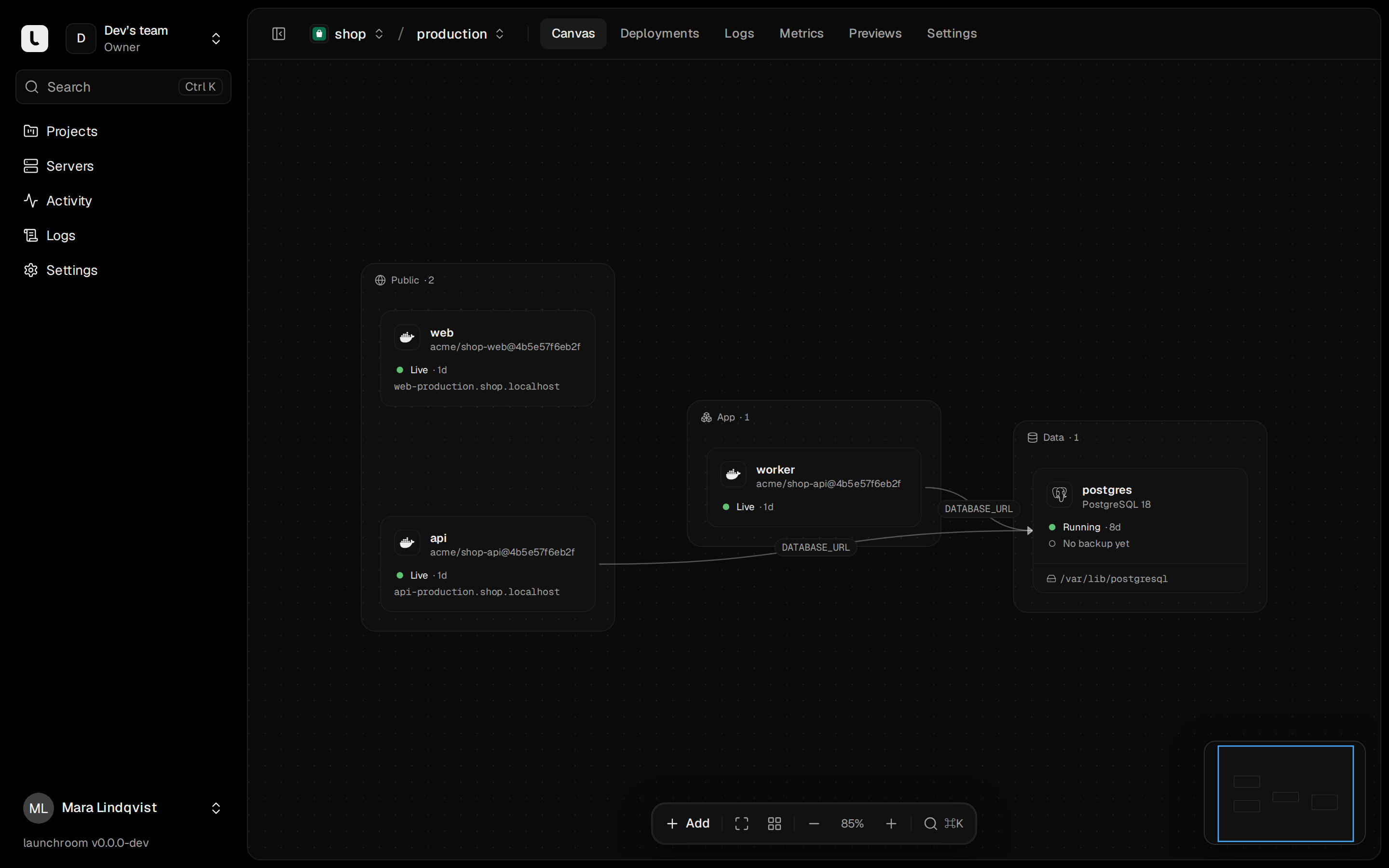Open the Logs tab in top bar
Viewport: 1389px width, 868px height.
point(739,33)
